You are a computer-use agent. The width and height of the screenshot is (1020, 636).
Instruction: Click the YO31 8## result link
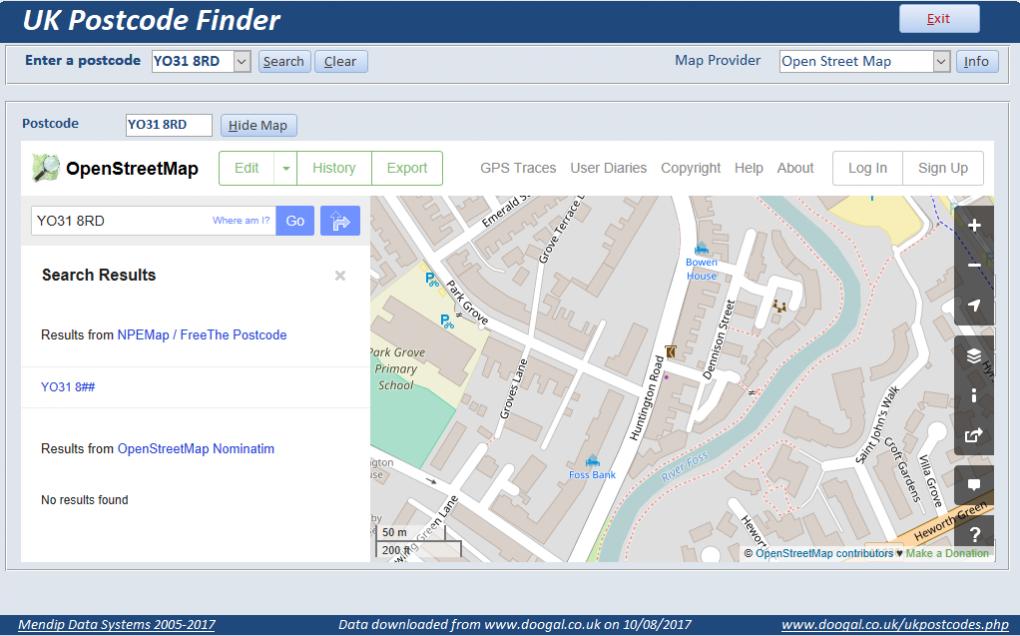coord(68,387)
